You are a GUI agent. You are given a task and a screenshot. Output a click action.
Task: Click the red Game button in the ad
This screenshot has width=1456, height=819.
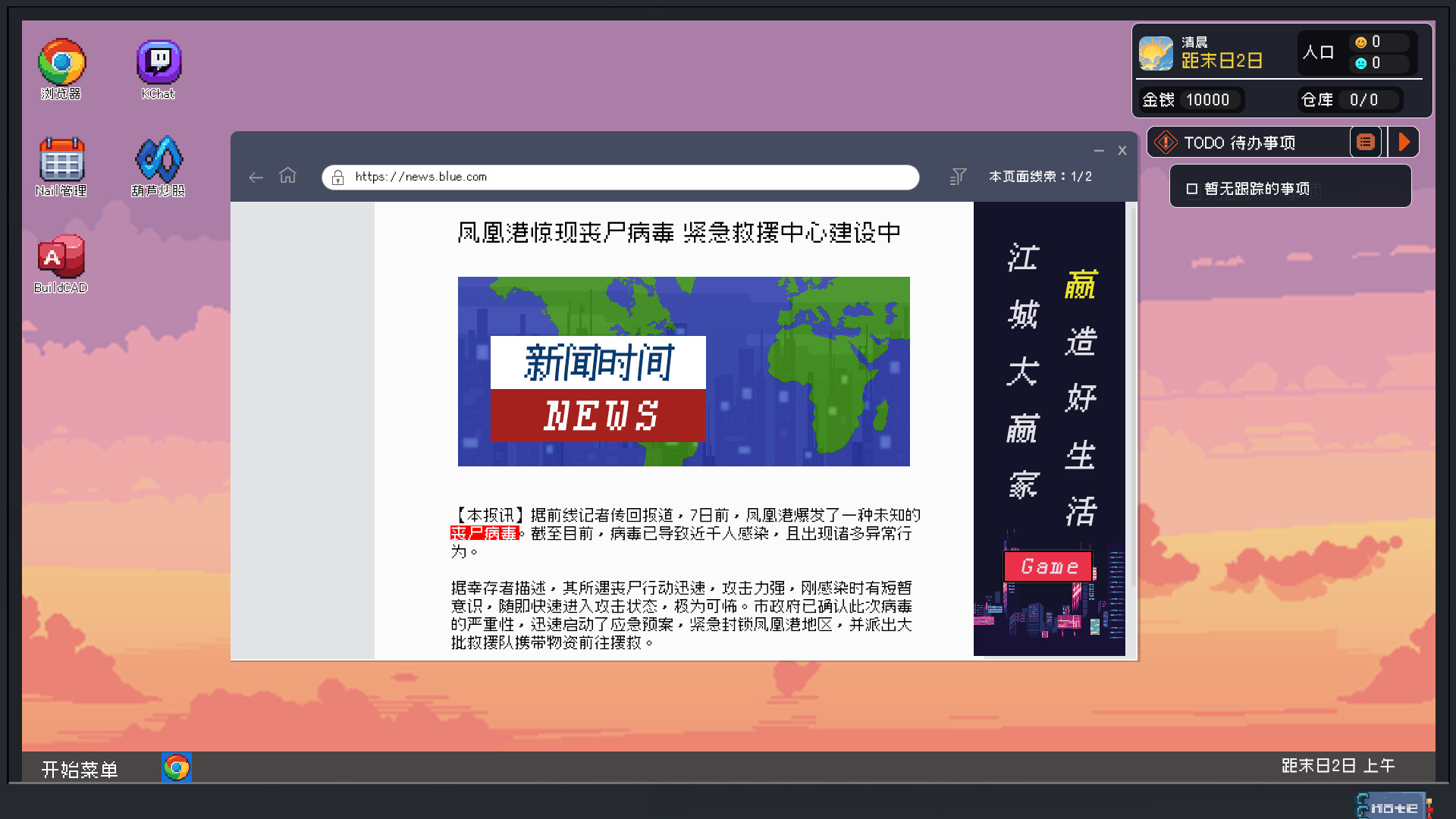pyautogui.click(x=1048, y=566)
